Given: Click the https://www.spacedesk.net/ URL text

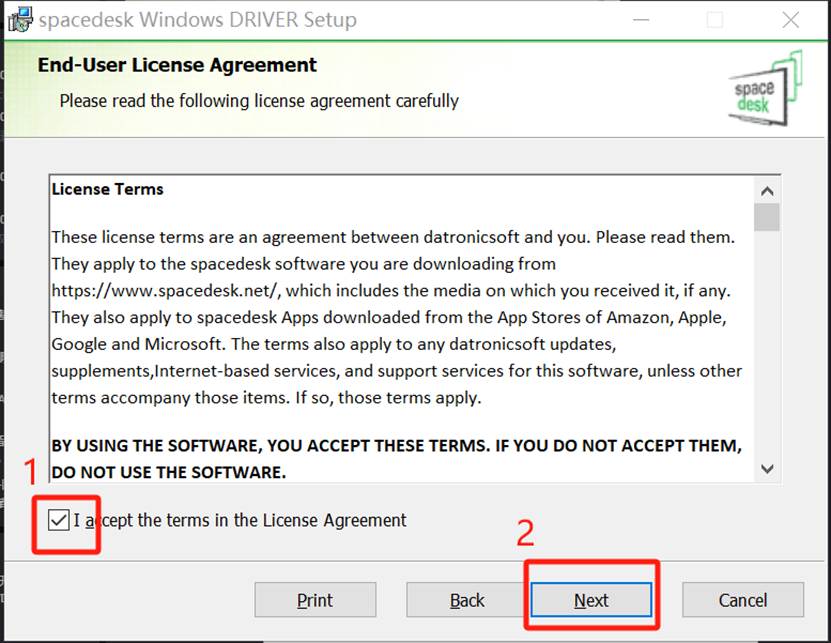Looking at the screenshot, I should pos(165,290).
